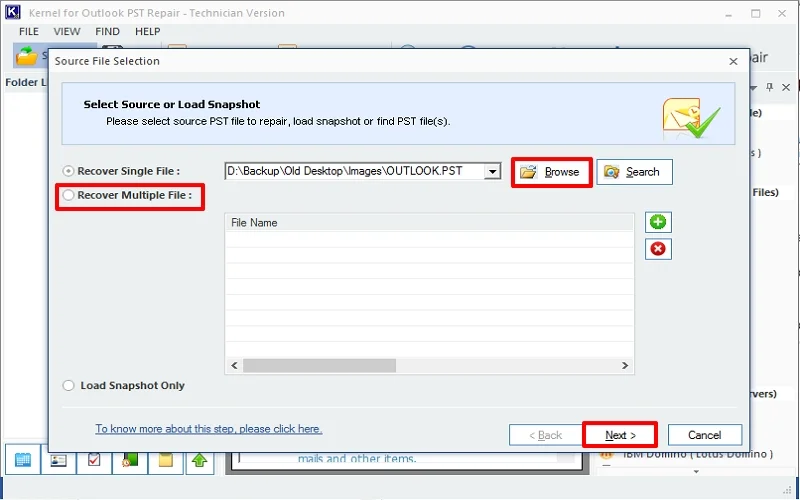Image resolution: width=800 pixels, height=500 pixels.
Task: Open the FIND menu
Action: tap(107, 32)
